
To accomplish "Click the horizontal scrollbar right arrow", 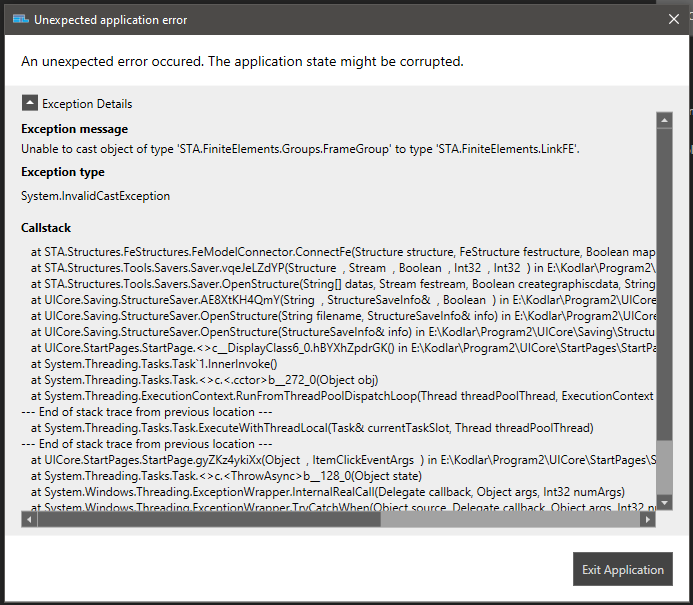I will point(647,519).
